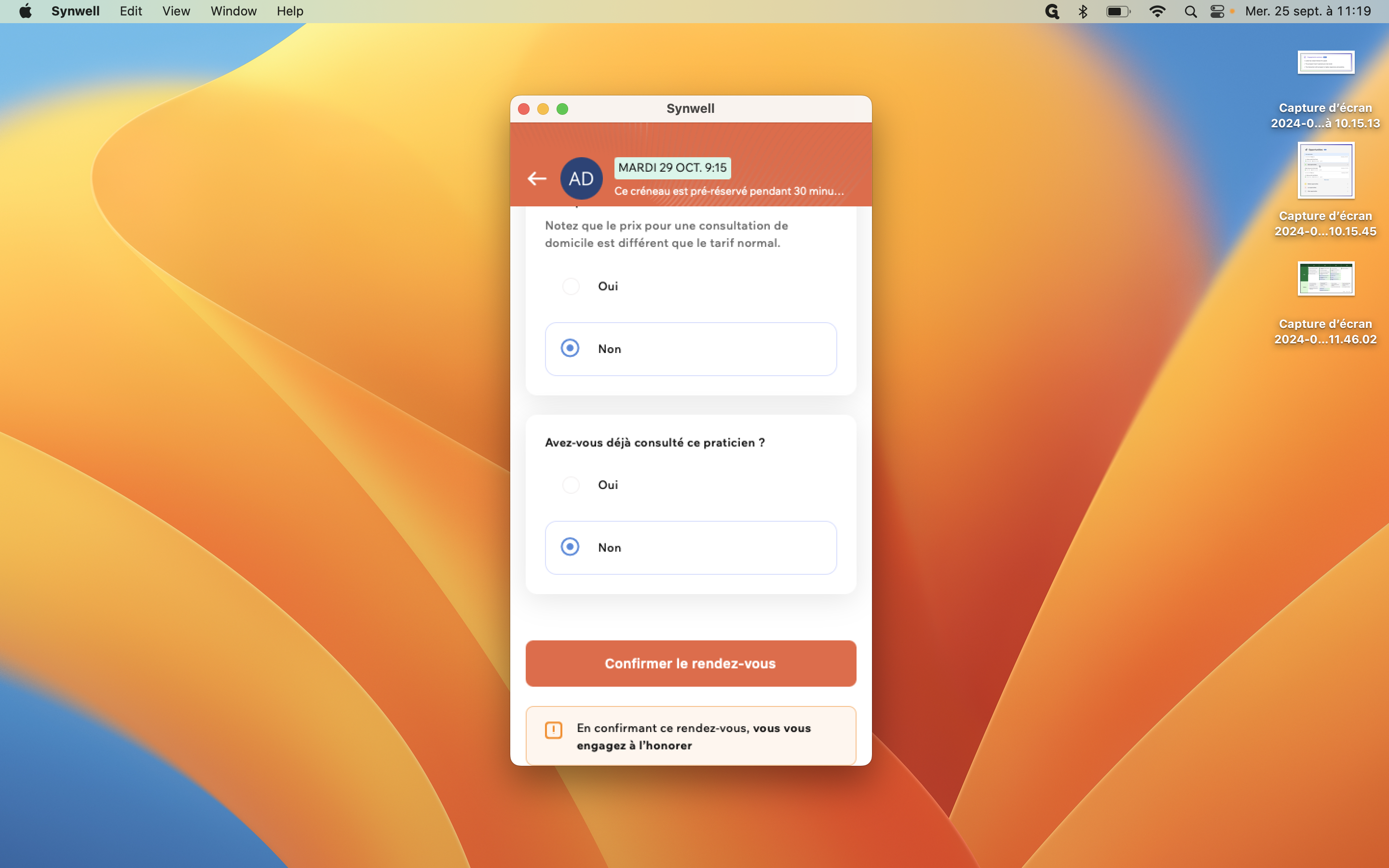1389x868 pixels.
Task: Select screenshot thumbnail 10.15.45 on desktop
Action: click(x=1325, y=171)
